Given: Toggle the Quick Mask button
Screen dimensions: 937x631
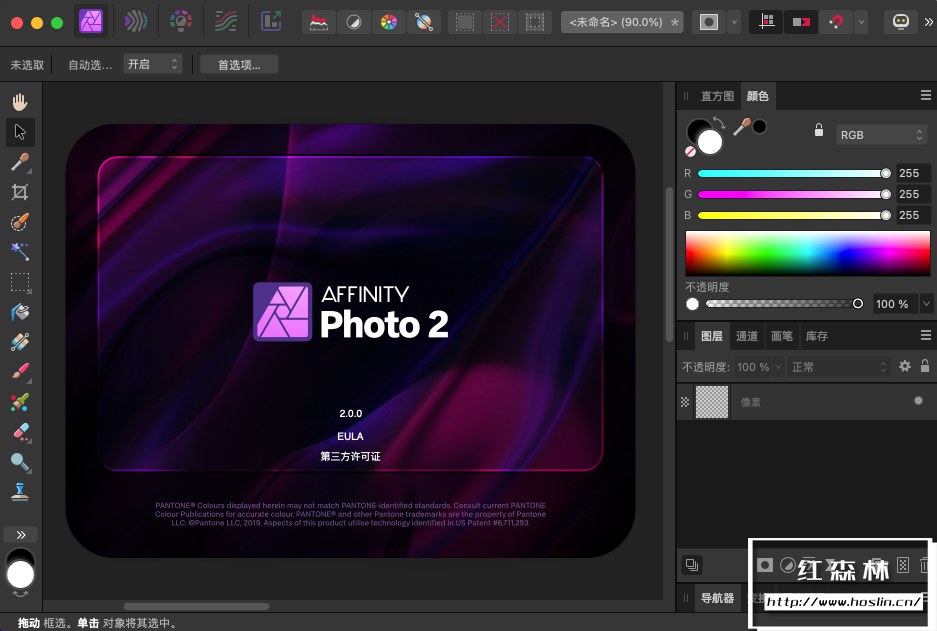Looking at the screenshot, I should tap(709, 23).
